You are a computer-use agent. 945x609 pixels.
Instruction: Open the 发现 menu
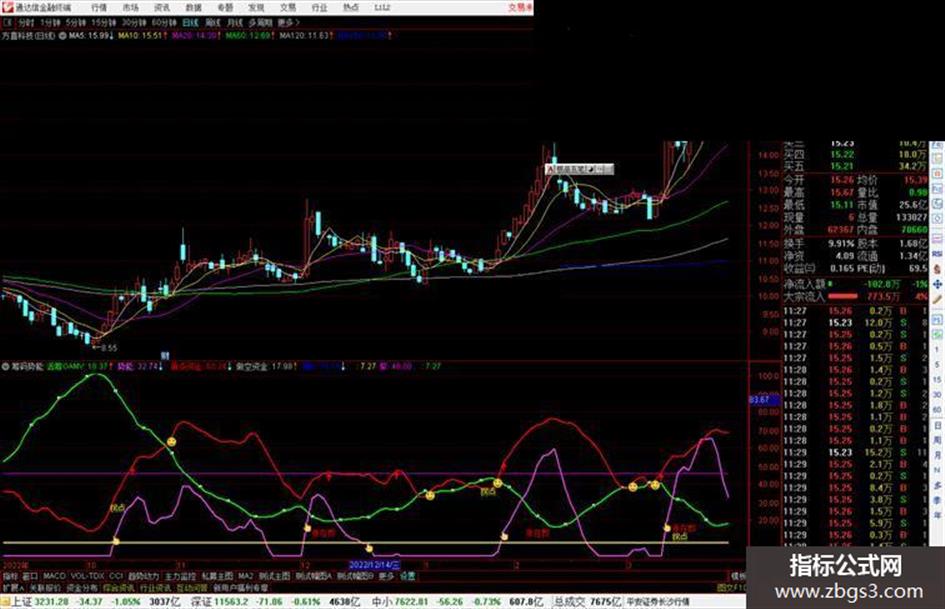256,7
